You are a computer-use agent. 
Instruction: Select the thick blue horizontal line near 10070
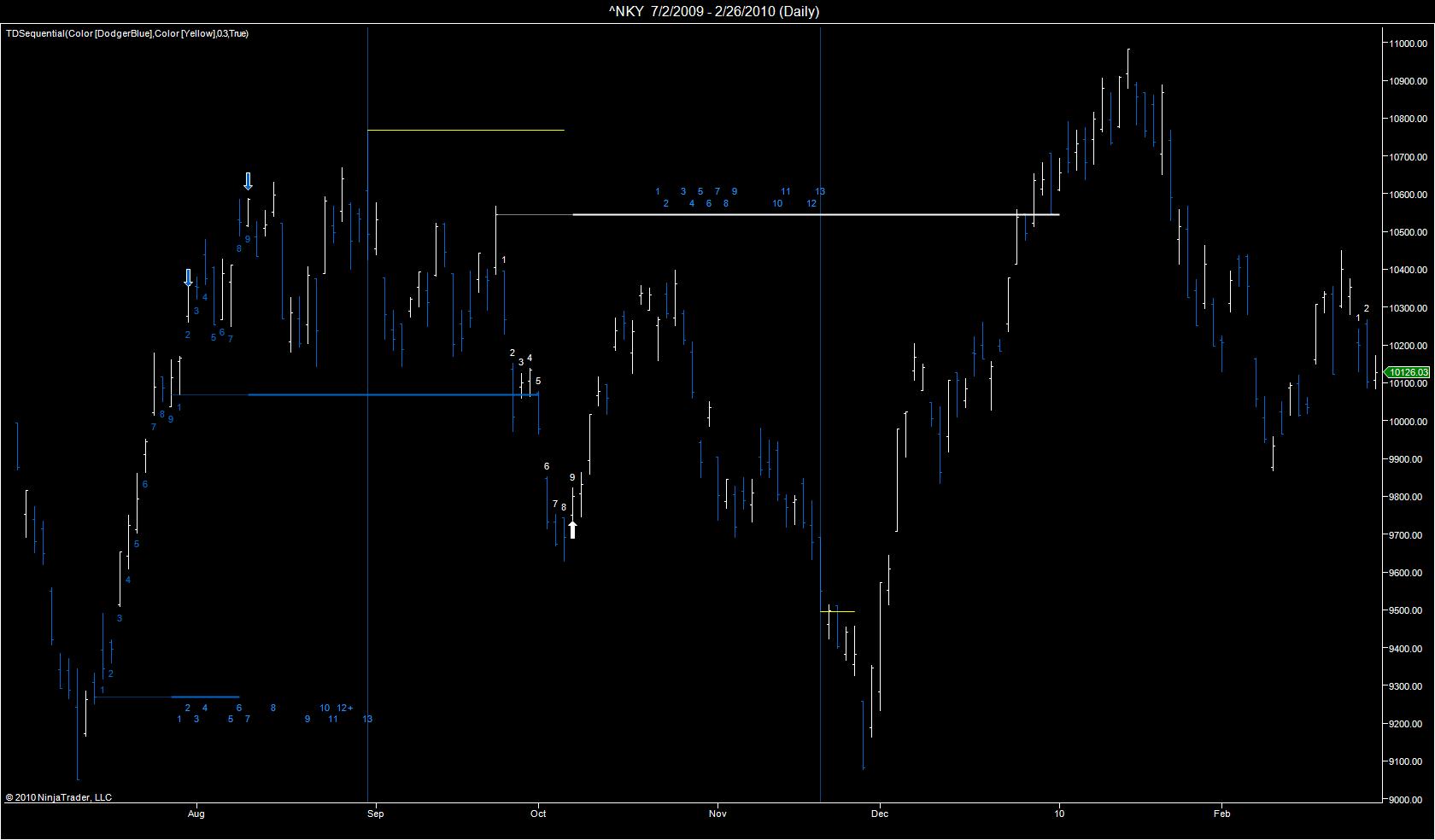click(x=393, y=394)
